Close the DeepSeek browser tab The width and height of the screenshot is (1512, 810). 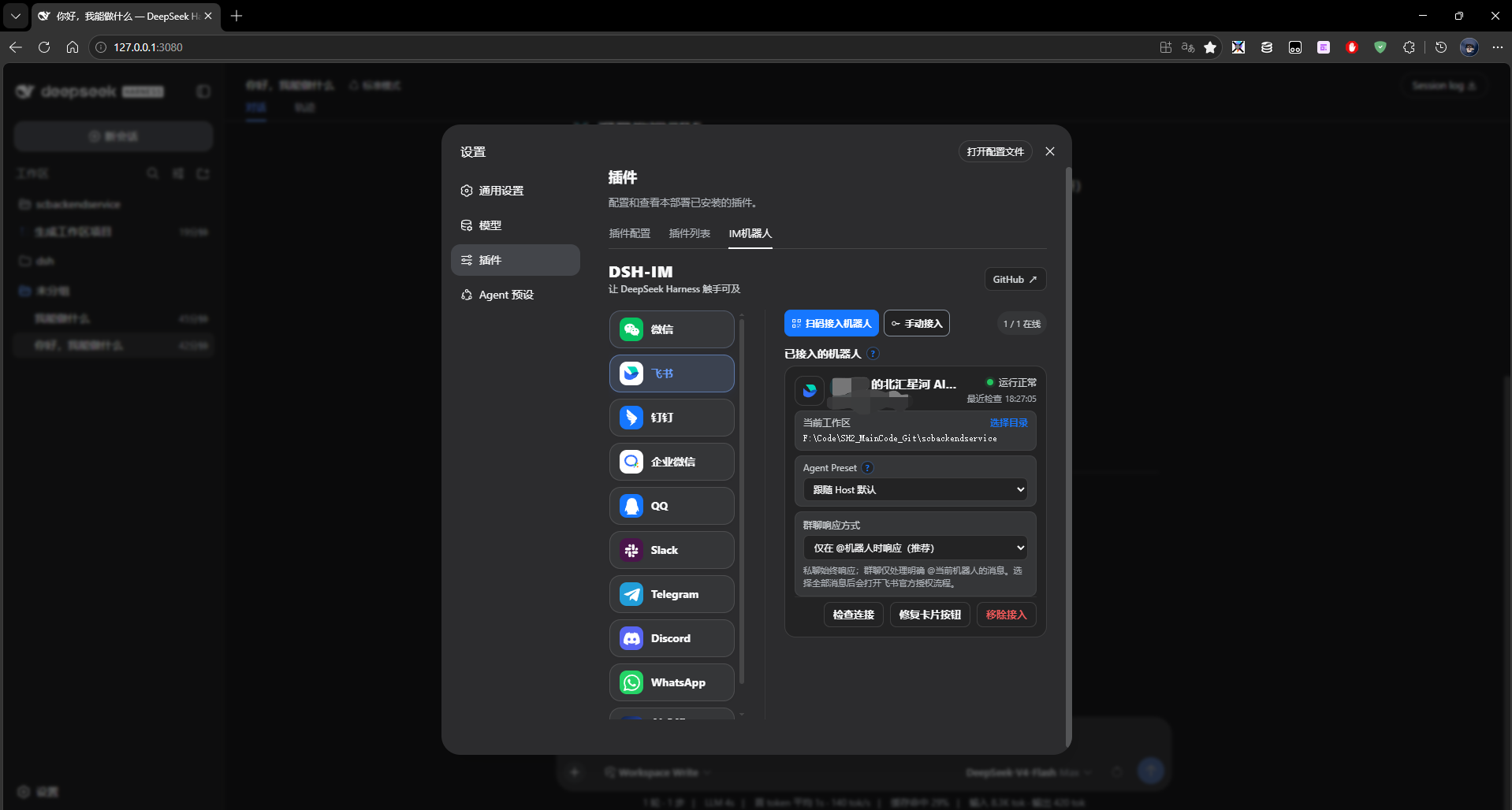(208, 16)
